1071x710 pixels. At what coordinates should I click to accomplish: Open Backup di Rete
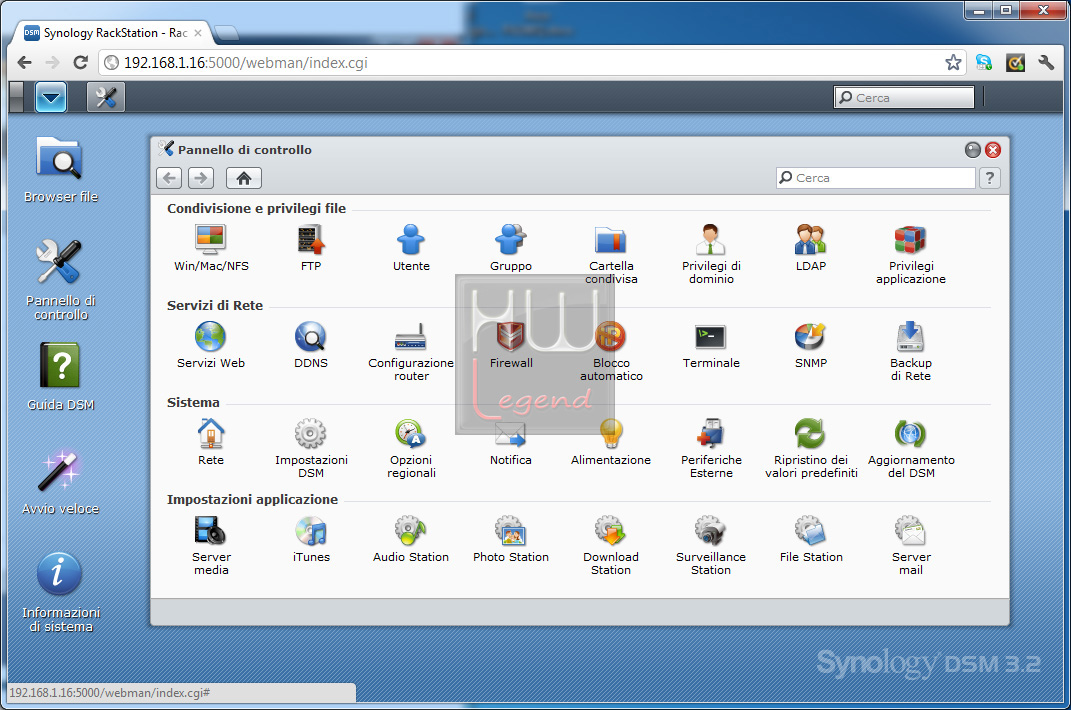point(910,351)
